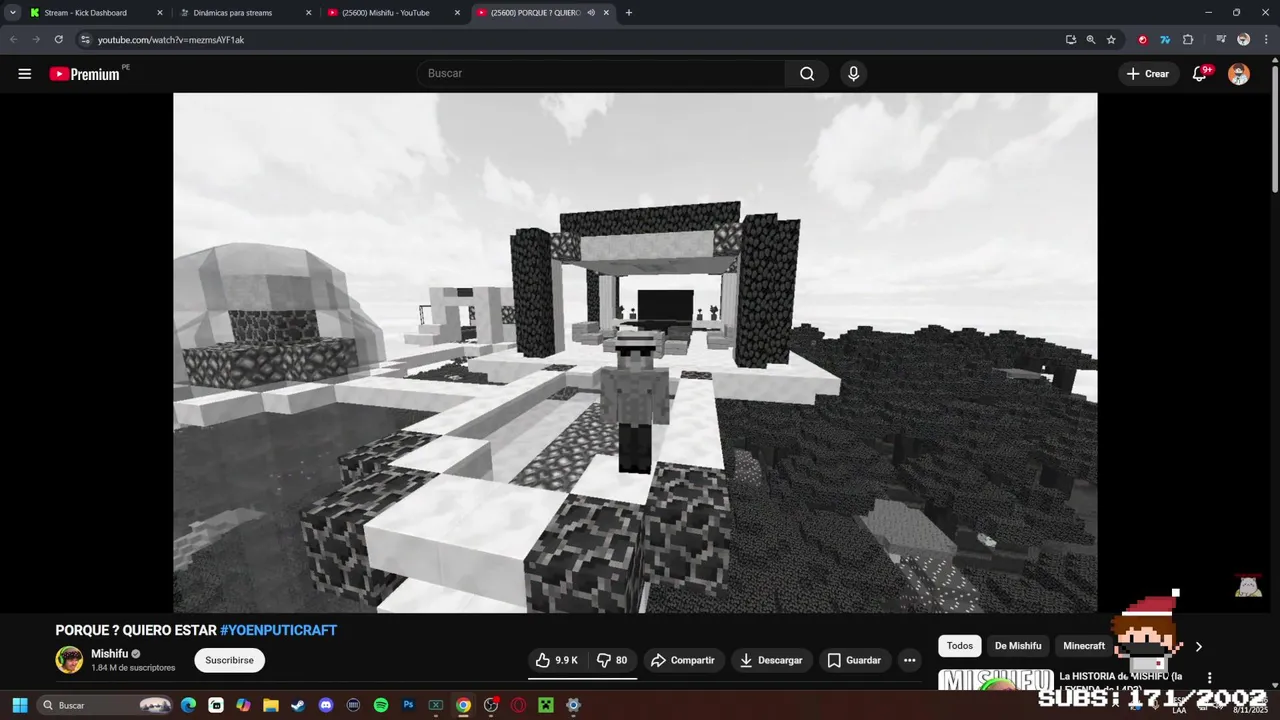
Task: Open Steam from the taskbar
Action: click(298, 705)
